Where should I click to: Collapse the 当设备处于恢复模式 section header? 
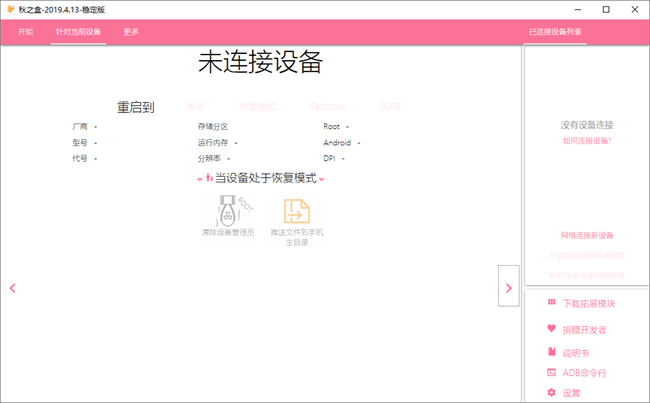tap(261, 178)
